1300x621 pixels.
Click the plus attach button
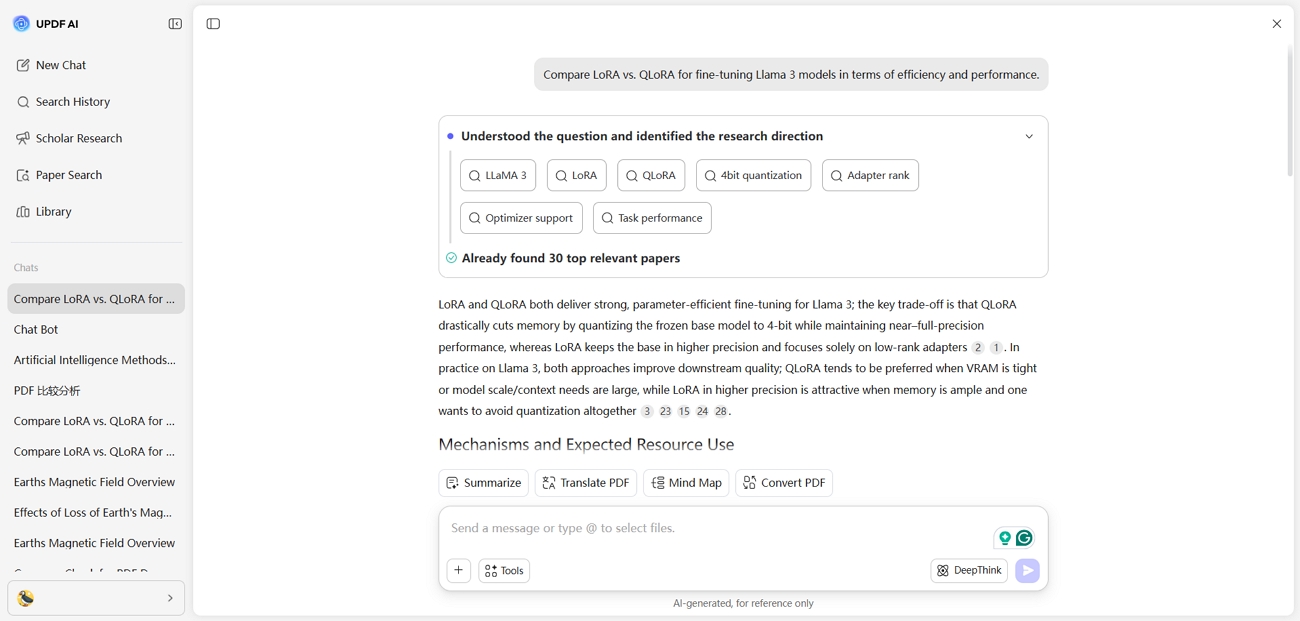(459, 570)
